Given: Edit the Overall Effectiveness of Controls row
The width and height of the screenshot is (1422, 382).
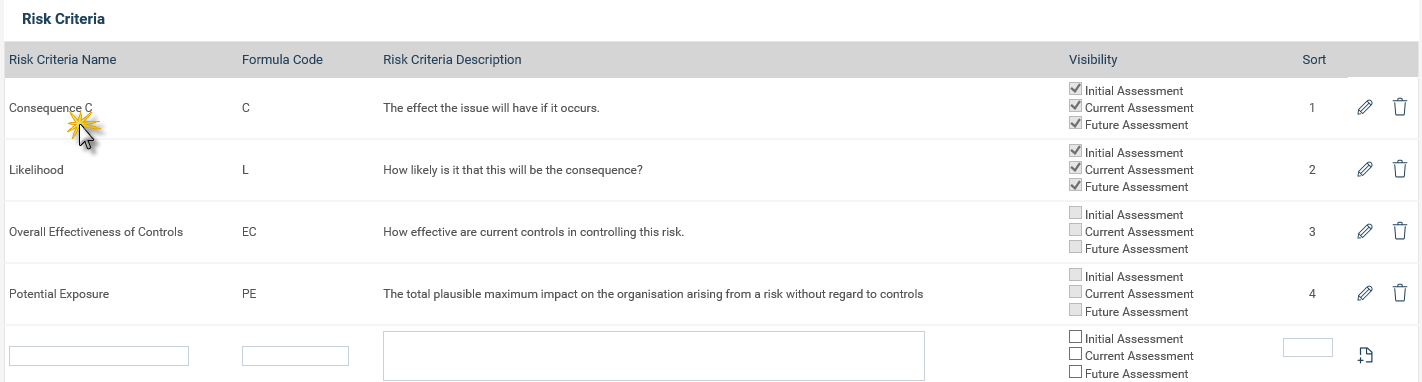Looking at the screenshot, I should (x=1364, y=231).
